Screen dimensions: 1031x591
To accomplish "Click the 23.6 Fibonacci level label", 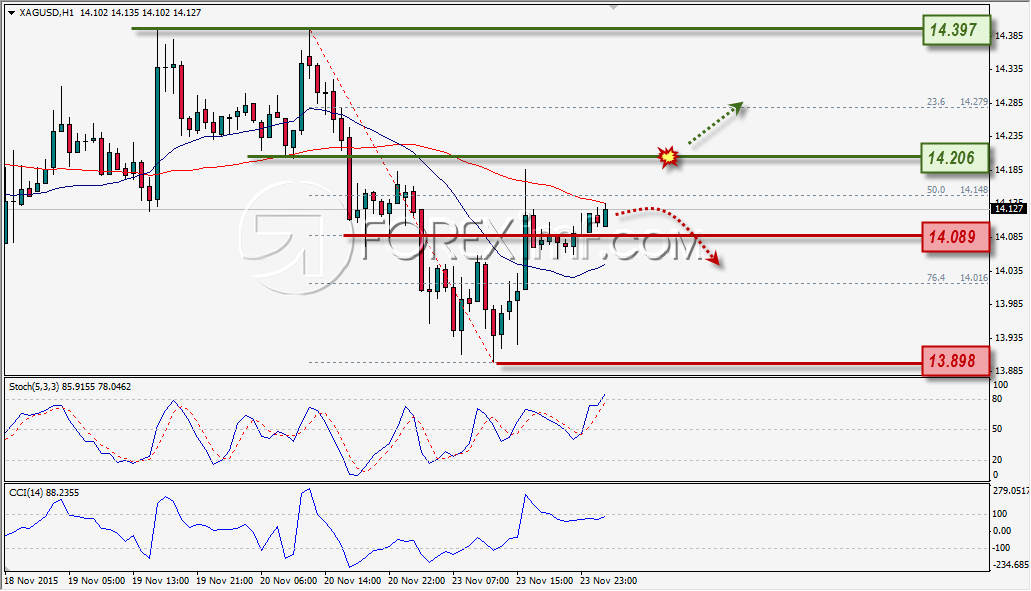I will coord(936,102).
